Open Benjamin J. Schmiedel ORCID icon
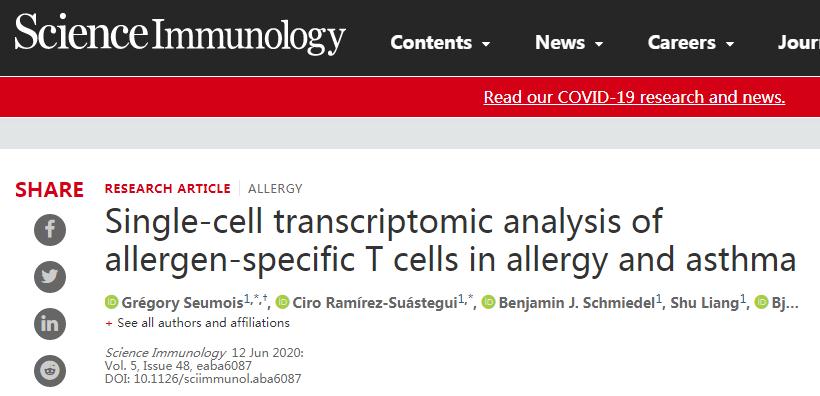The height and width of the screenshot is (396, 820). (488, 302)
